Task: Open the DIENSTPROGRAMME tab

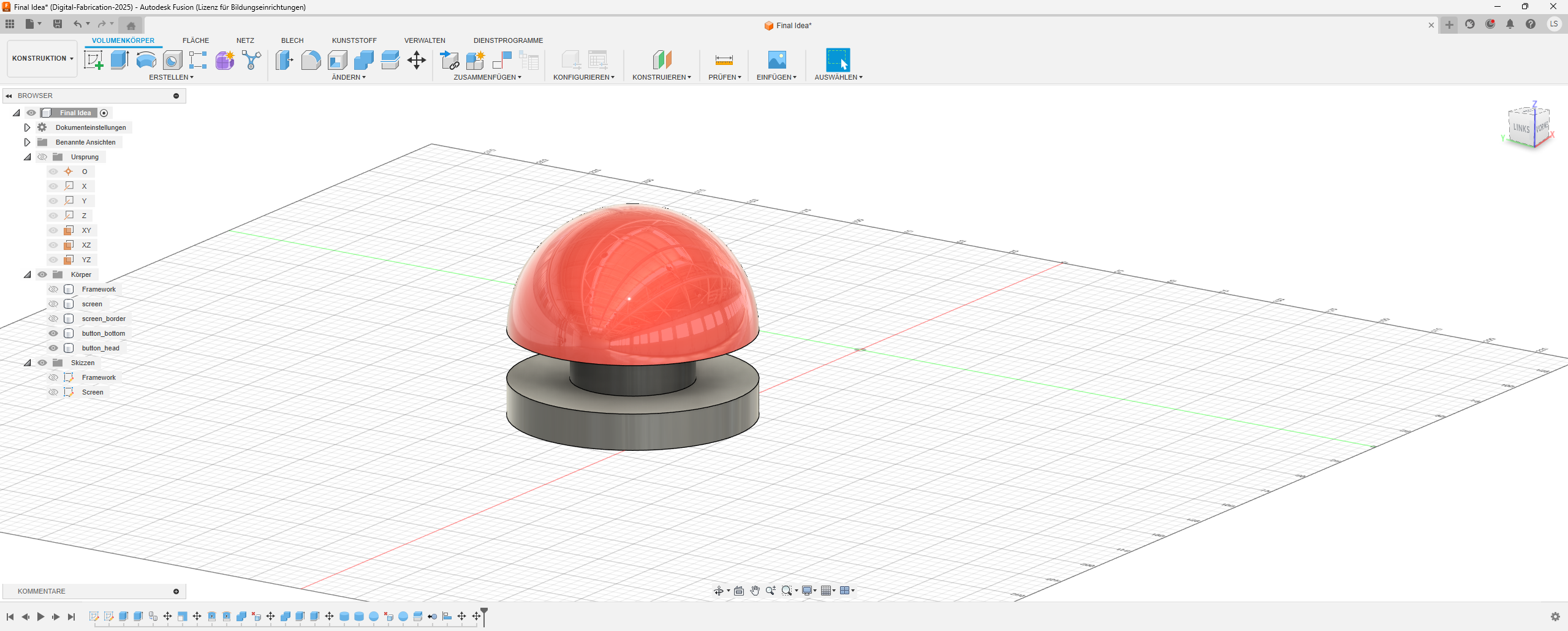Action: (508, 40)
